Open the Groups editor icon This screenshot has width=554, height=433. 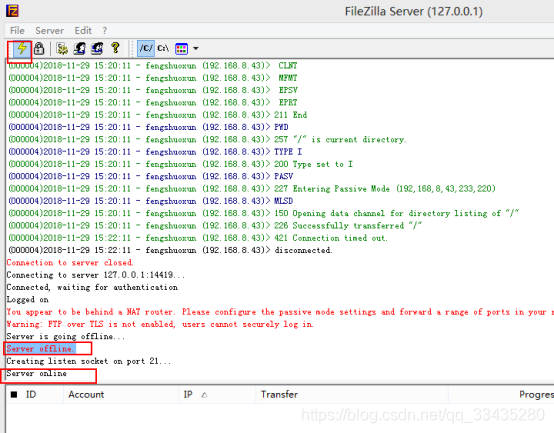97,48
